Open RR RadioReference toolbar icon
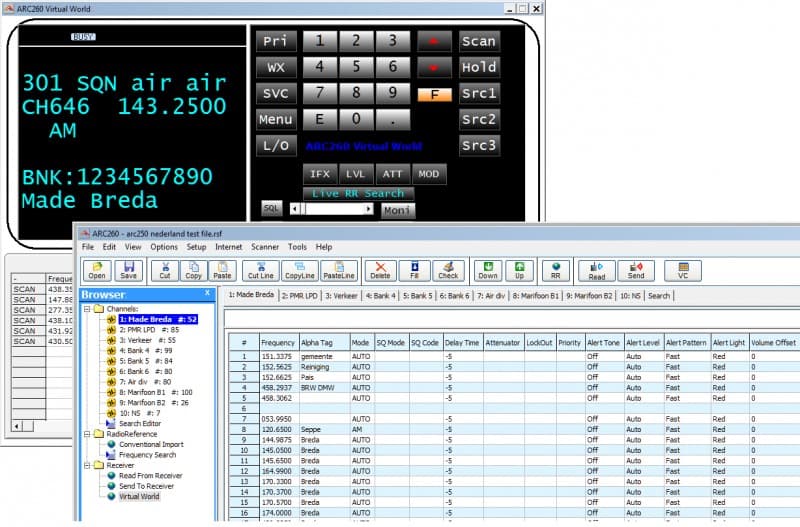 (556, 270)
